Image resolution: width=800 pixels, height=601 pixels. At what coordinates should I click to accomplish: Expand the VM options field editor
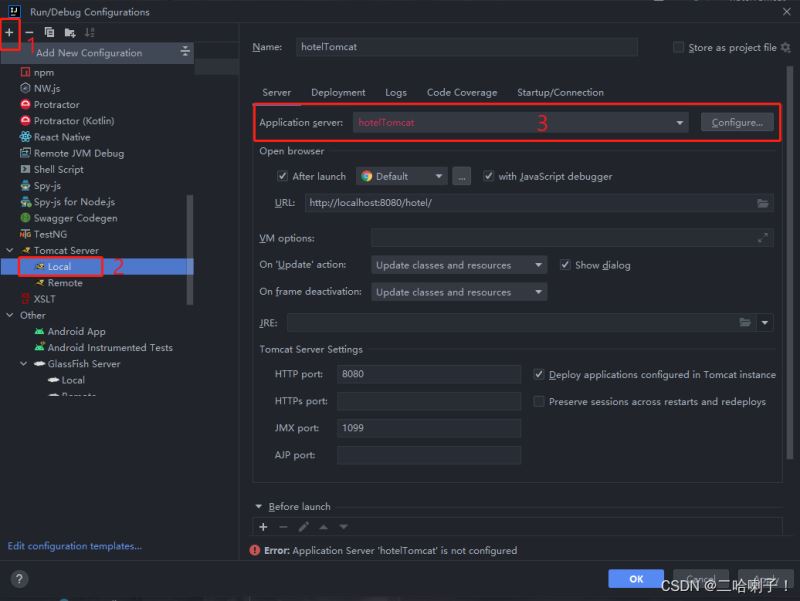tap(763, 238)
